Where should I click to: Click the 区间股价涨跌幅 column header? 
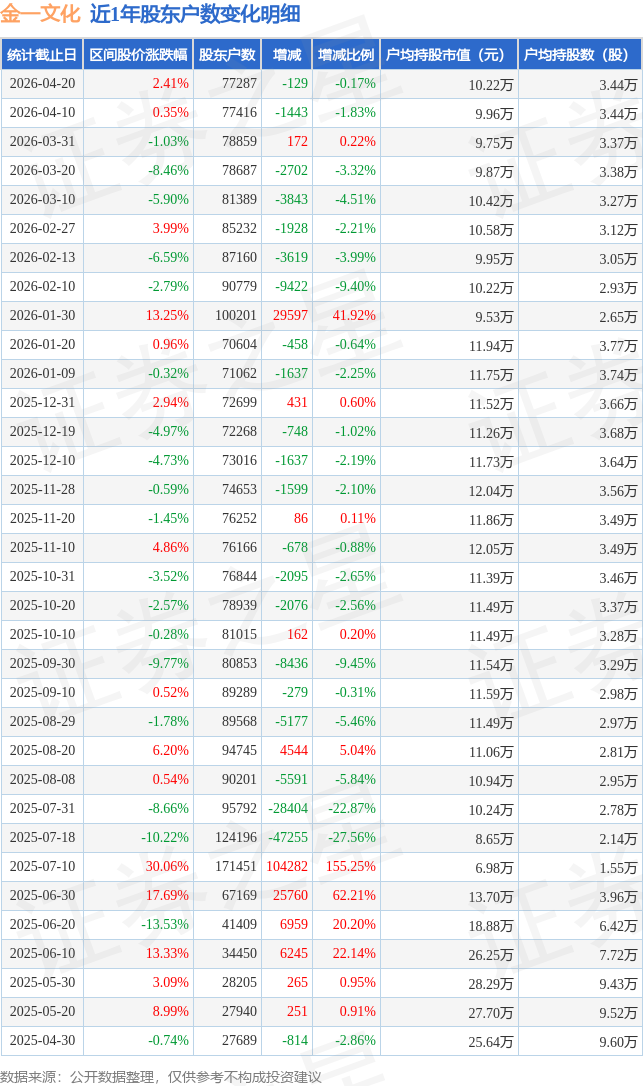point(138,55)
